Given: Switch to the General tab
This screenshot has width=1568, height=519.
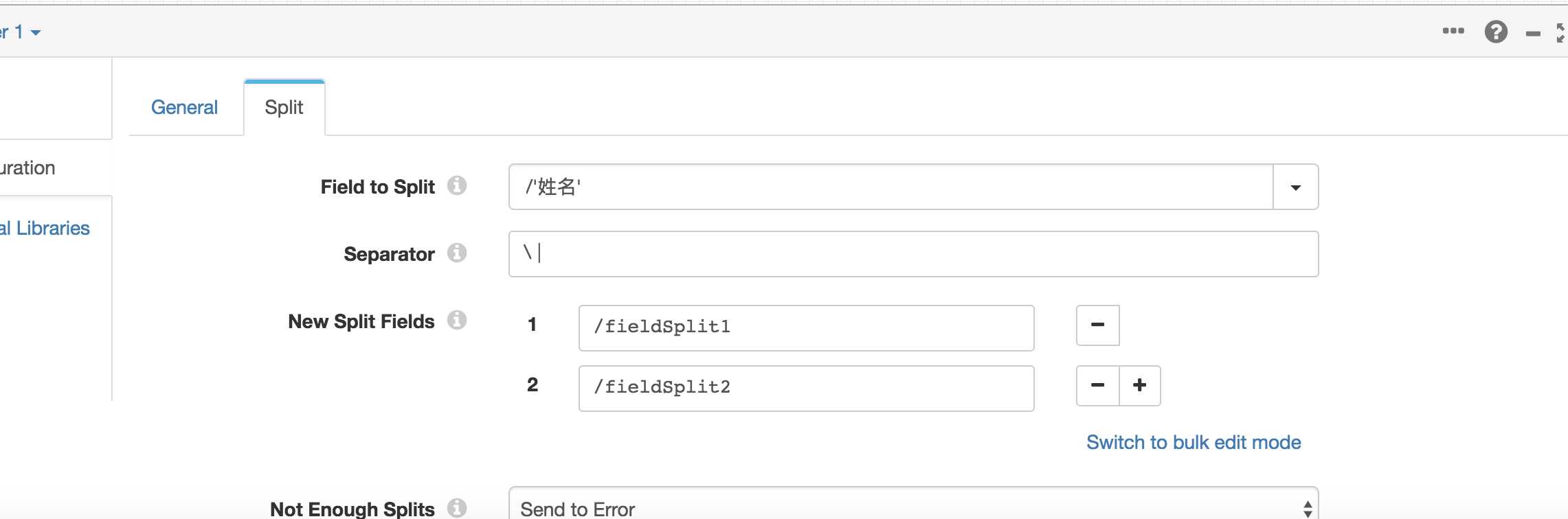Looking at the screenshot, I should tap(184, 107).
